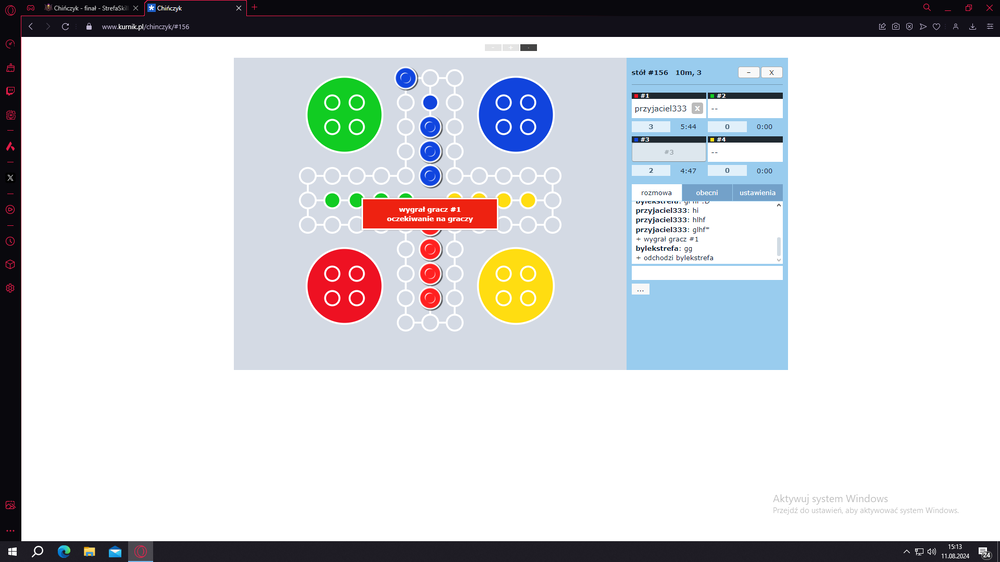Open File Explorer from the taskbar

89,552
